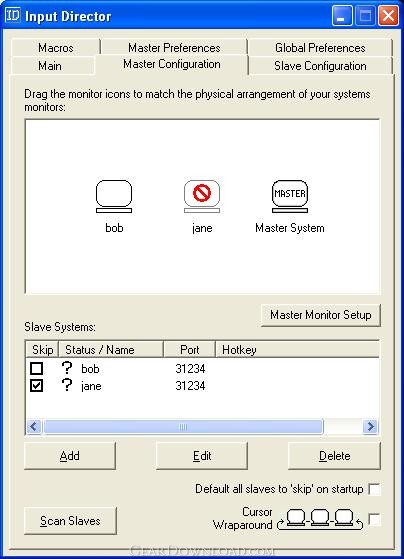Image resolution: width=404 pixels, height=559 pixels.
Task: Click the slave list left scroll arrow
Action: (34, 426)
